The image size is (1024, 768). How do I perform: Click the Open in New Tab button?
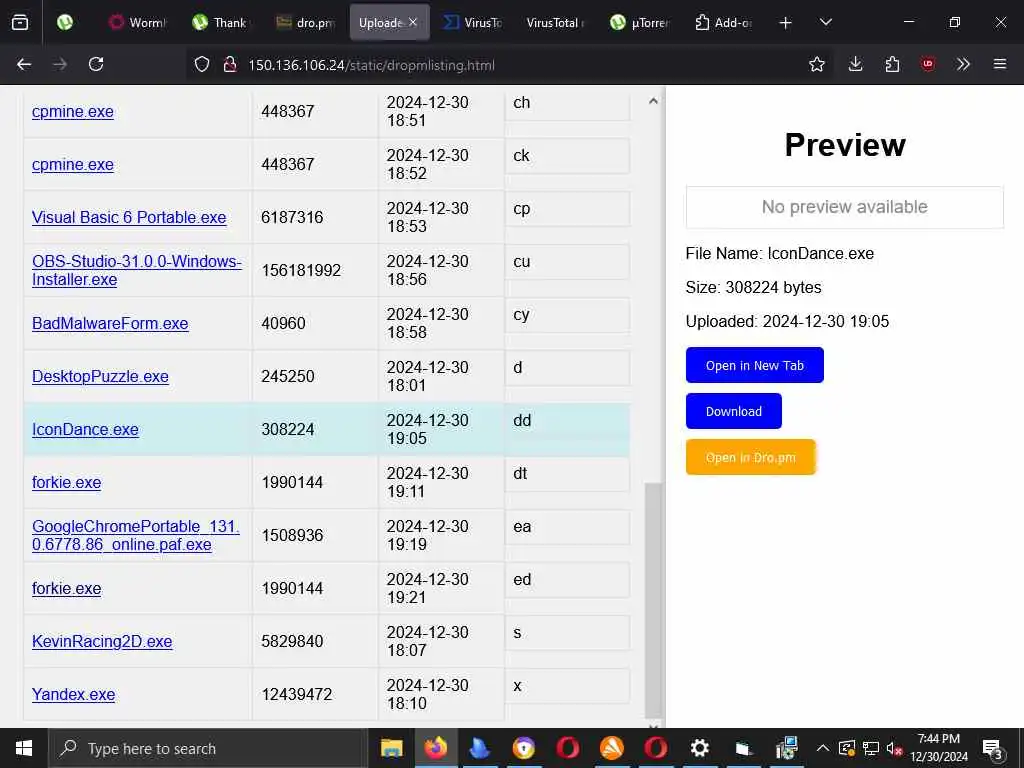pyautogui.click(x=754, y=365)
